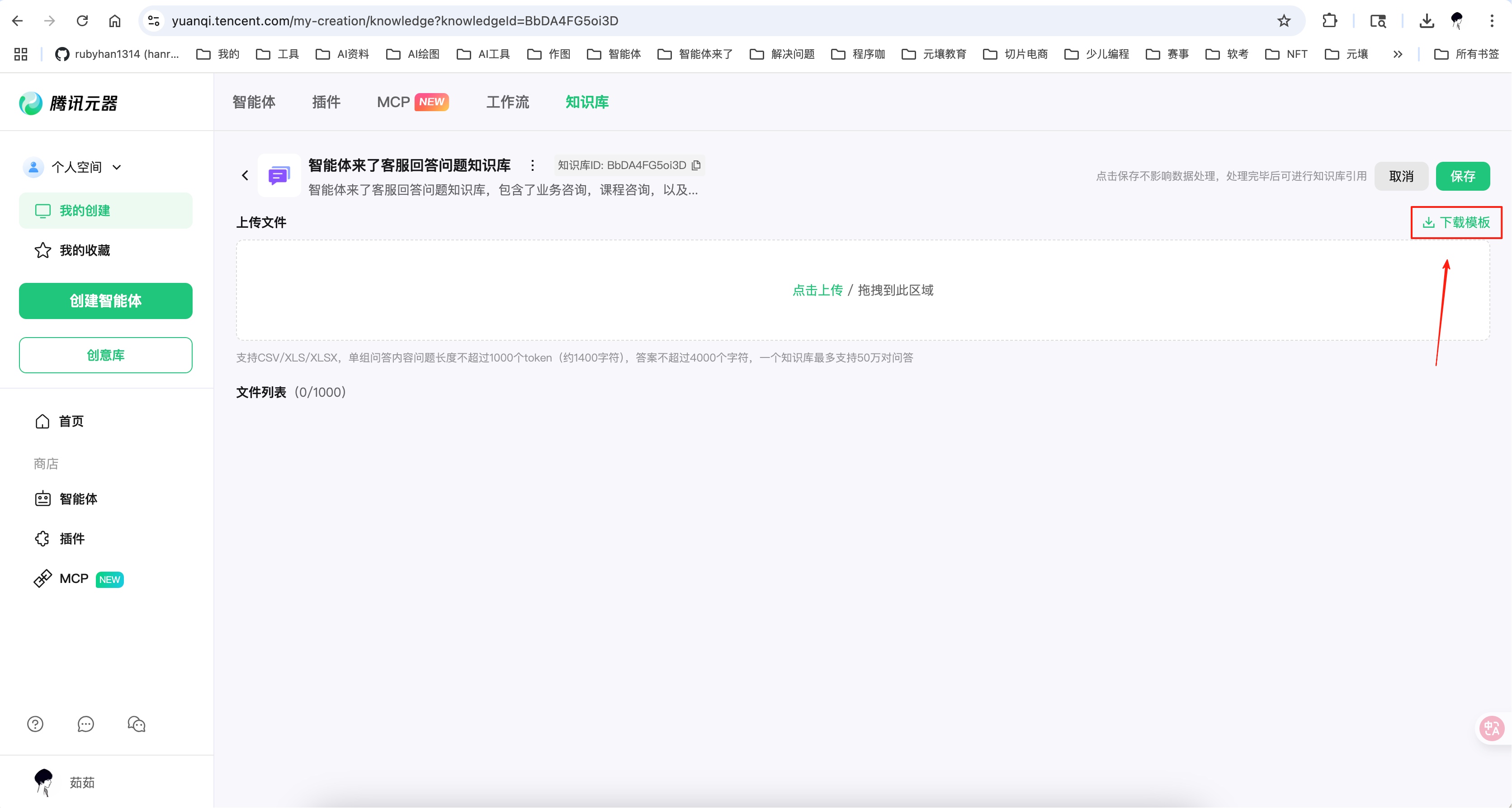Click the 保存 button
The image size is (1512, 808).
[x=1463, y=176]
